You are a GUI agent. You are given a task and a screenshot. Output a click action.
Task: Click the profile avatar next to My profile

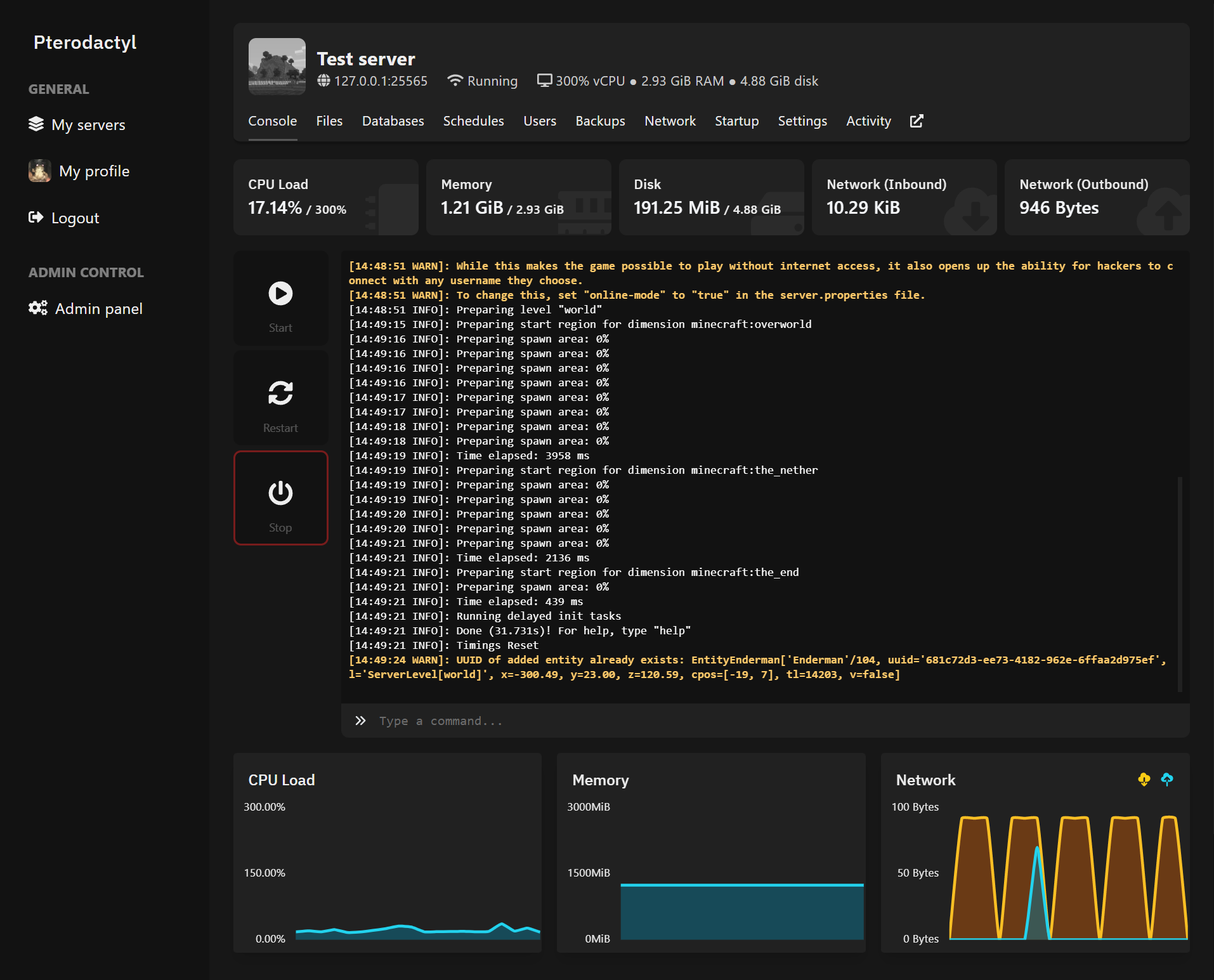(39, 171)
